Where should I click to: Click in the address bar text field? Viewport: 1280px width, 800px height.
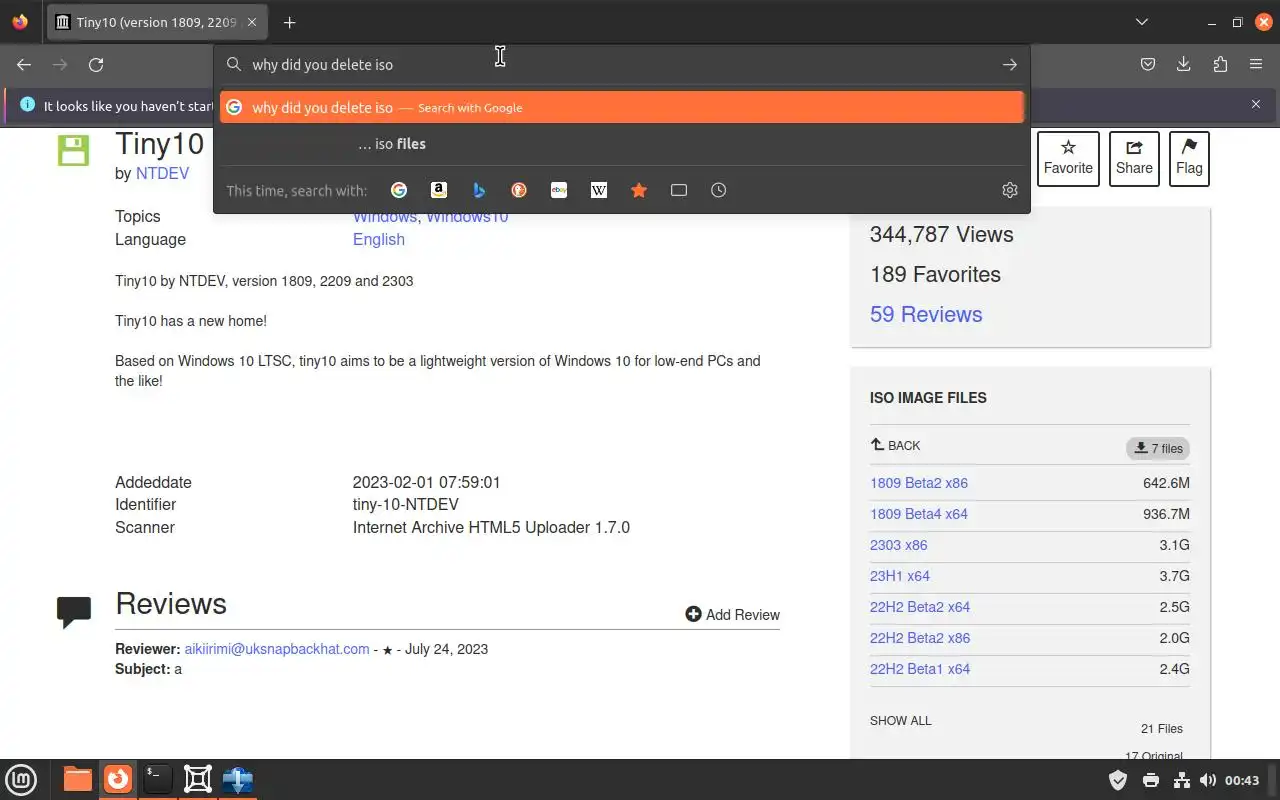point(620,65)
